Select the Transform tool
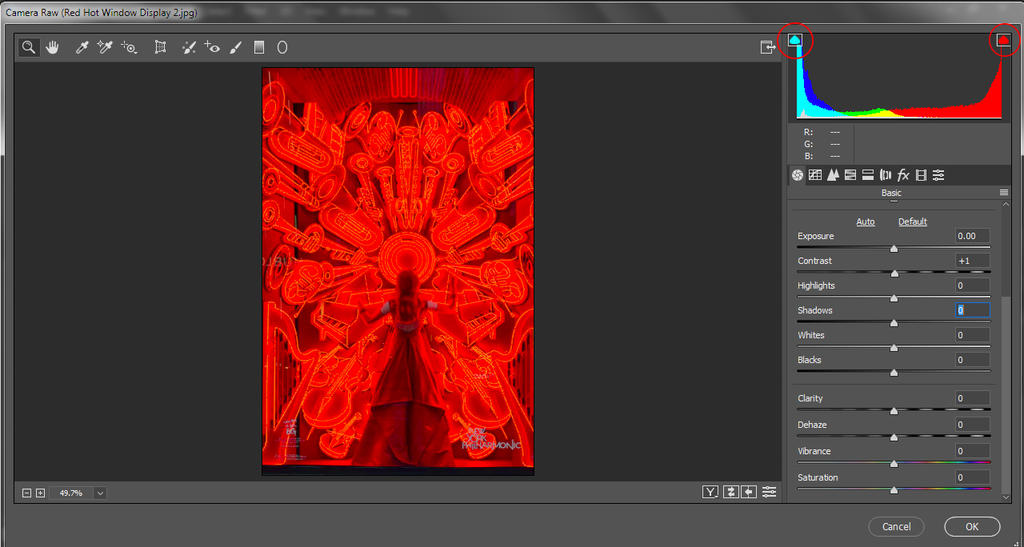 [x=160, y=47]
